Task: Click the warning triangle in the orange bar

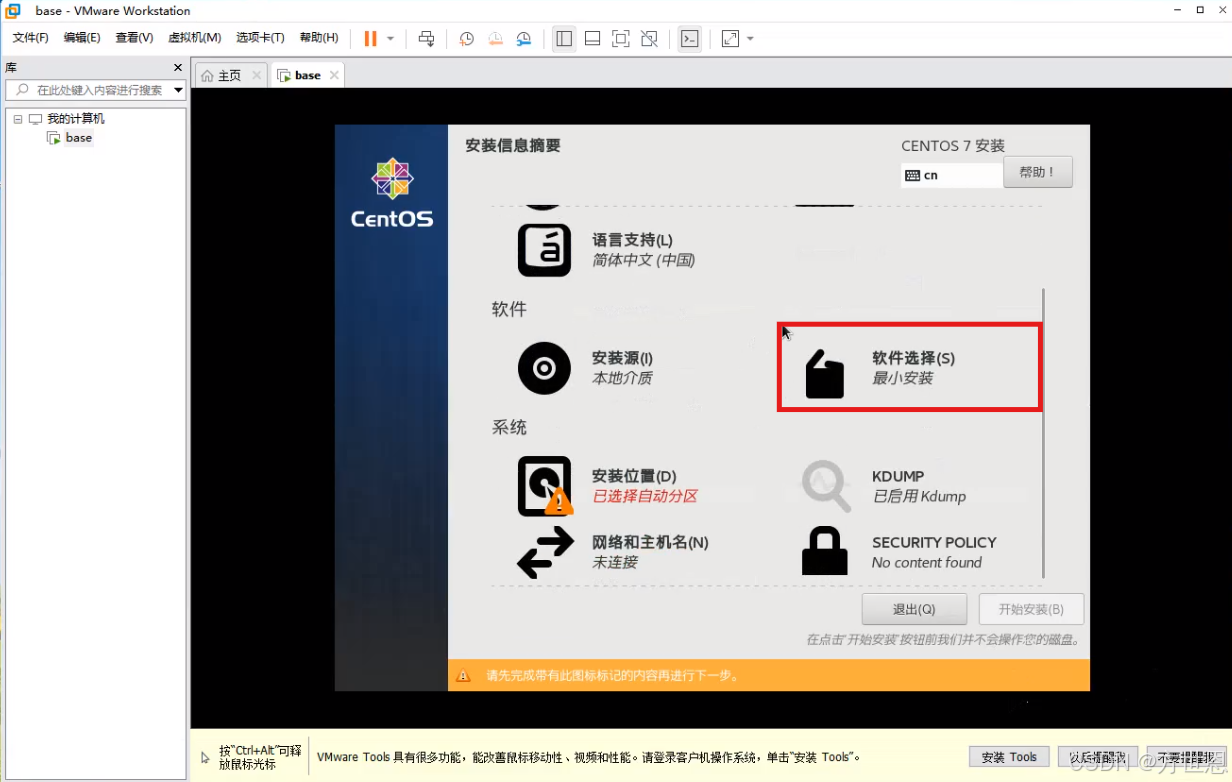Action: pyautogui.click(x=463, y=675)
